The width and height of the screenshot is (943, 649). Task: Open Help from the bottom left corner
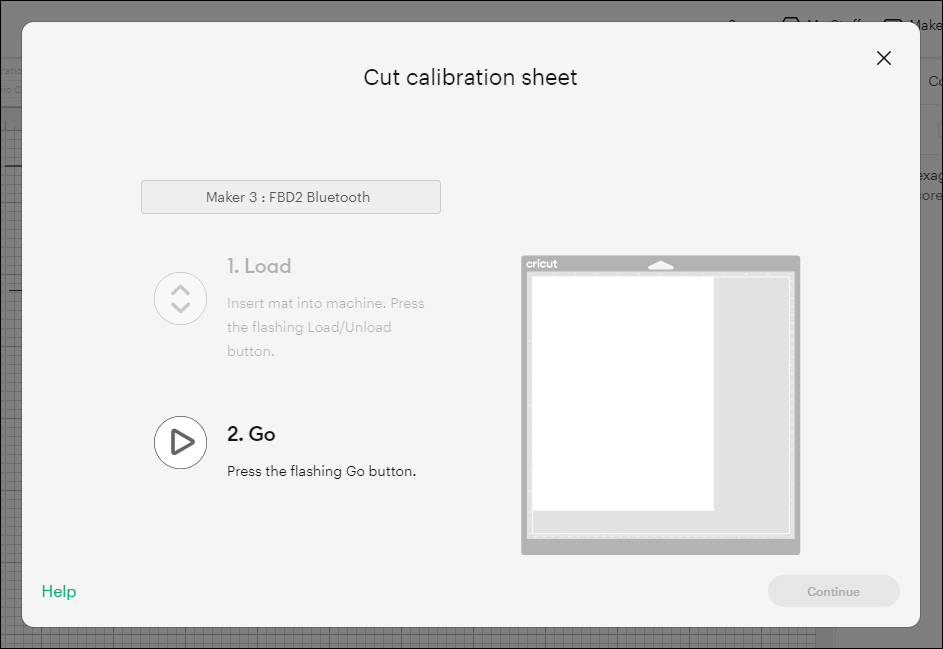point(58,591)
